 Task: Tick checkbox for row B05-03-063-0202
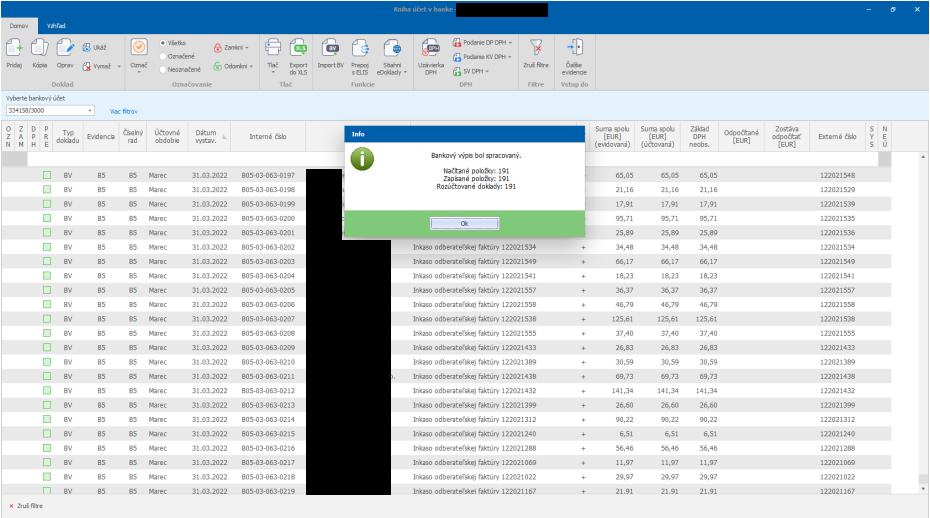(x=47, y=247)
